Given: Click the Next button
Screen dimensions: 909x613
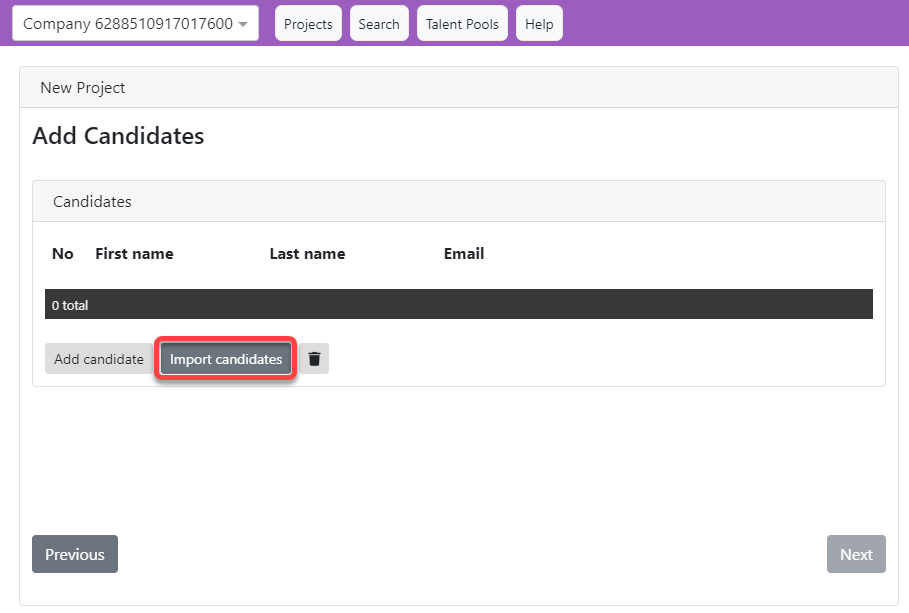Looking at the screenshot, I should click(x=856, y=554).
